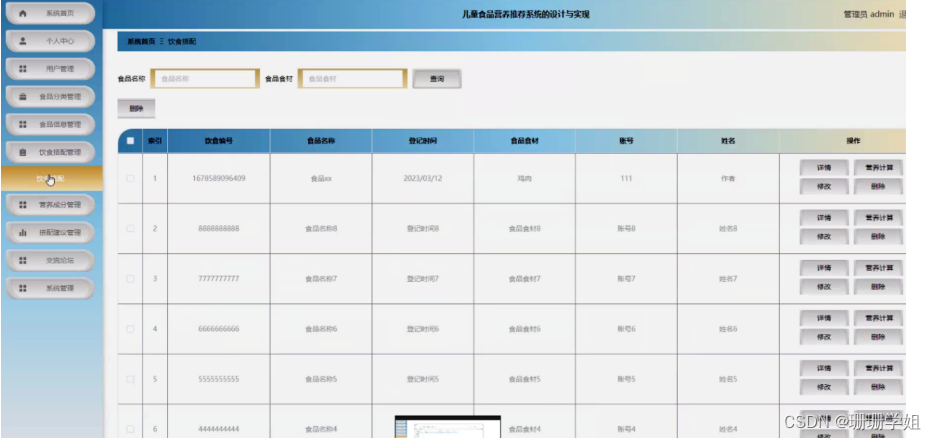Click the briefcase icon beside 食品分类管理
The height and width of the screenshot is (440, 936).
pyautogui.click(x=23, y=97)
